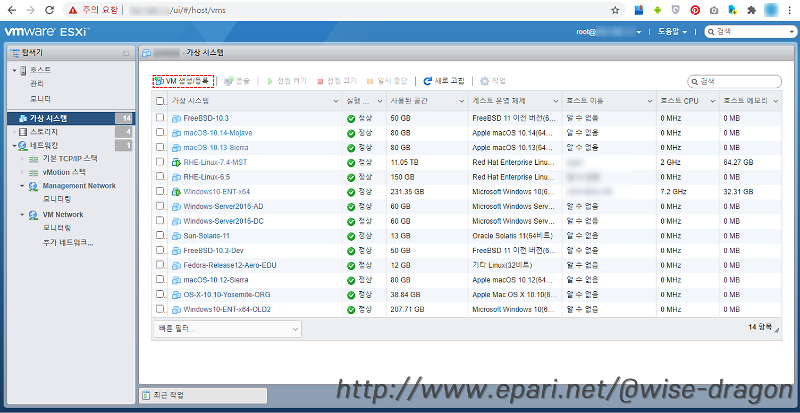Open the Chrome three-dot menu
Viewport: 800px width, 413px height.
[x=790, y=10]
